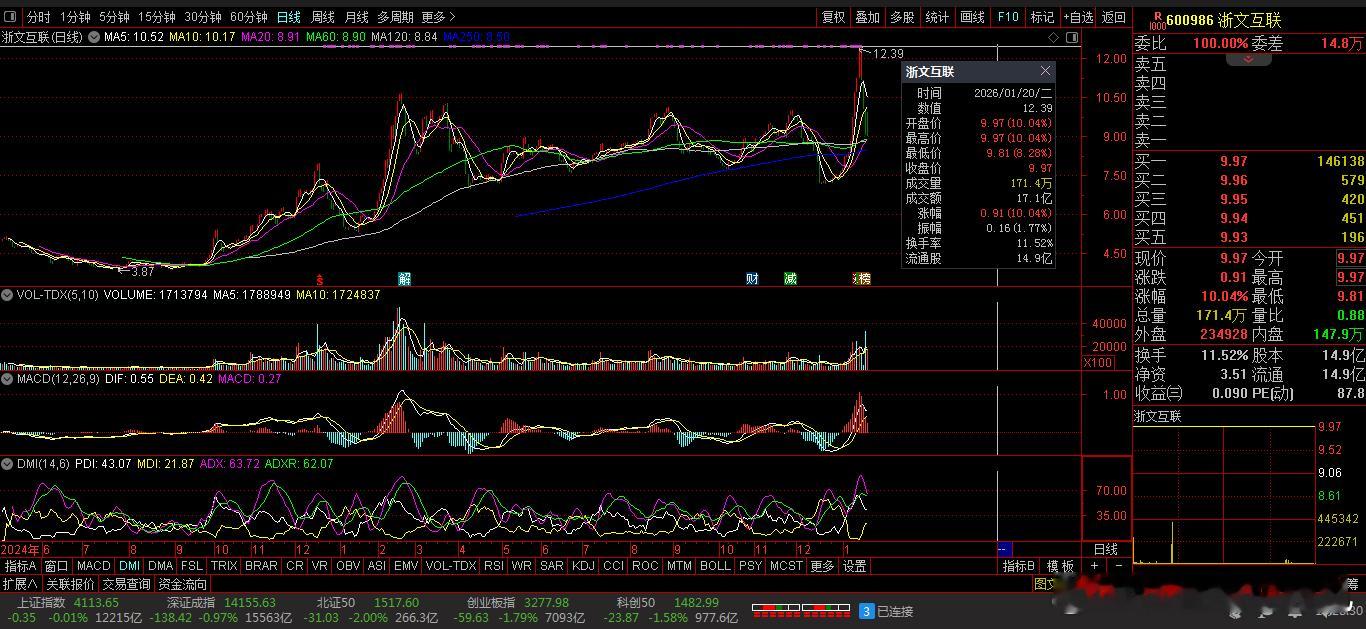Expand the DMI indicator panel dropdown
Screen dimensions: 1366x629
[x=7, y=464]
